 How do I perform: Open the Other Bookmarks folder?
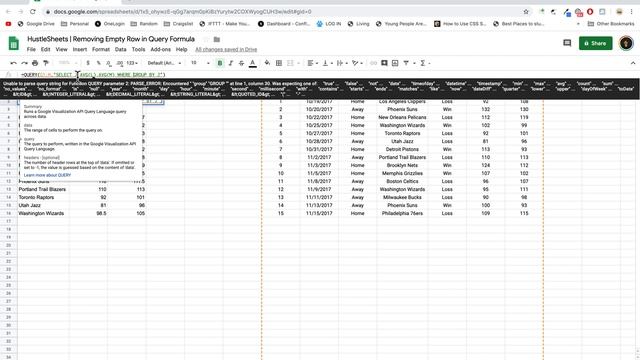coord(611,24)
